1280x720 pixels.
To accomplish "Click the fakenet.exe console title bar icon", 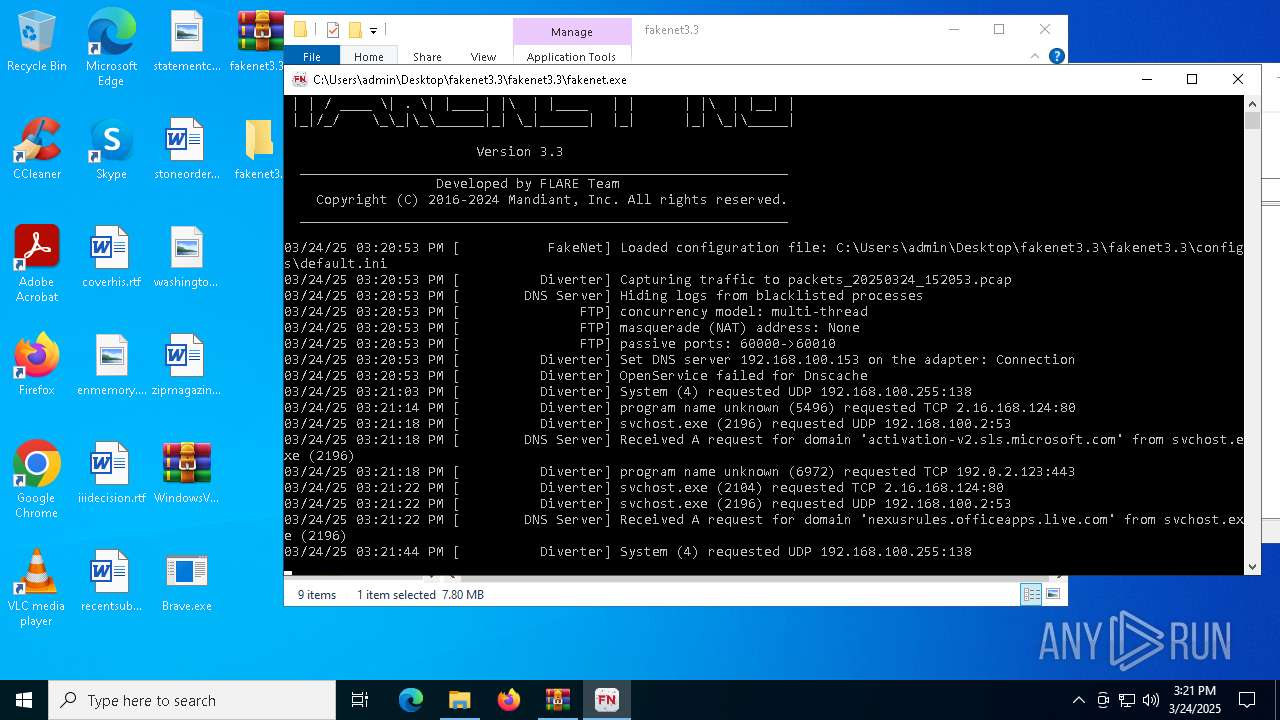I will [x=299, y=80].
